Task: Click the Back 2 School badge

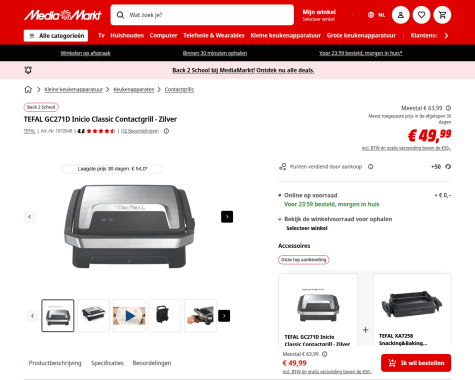Action: [41, 107]
